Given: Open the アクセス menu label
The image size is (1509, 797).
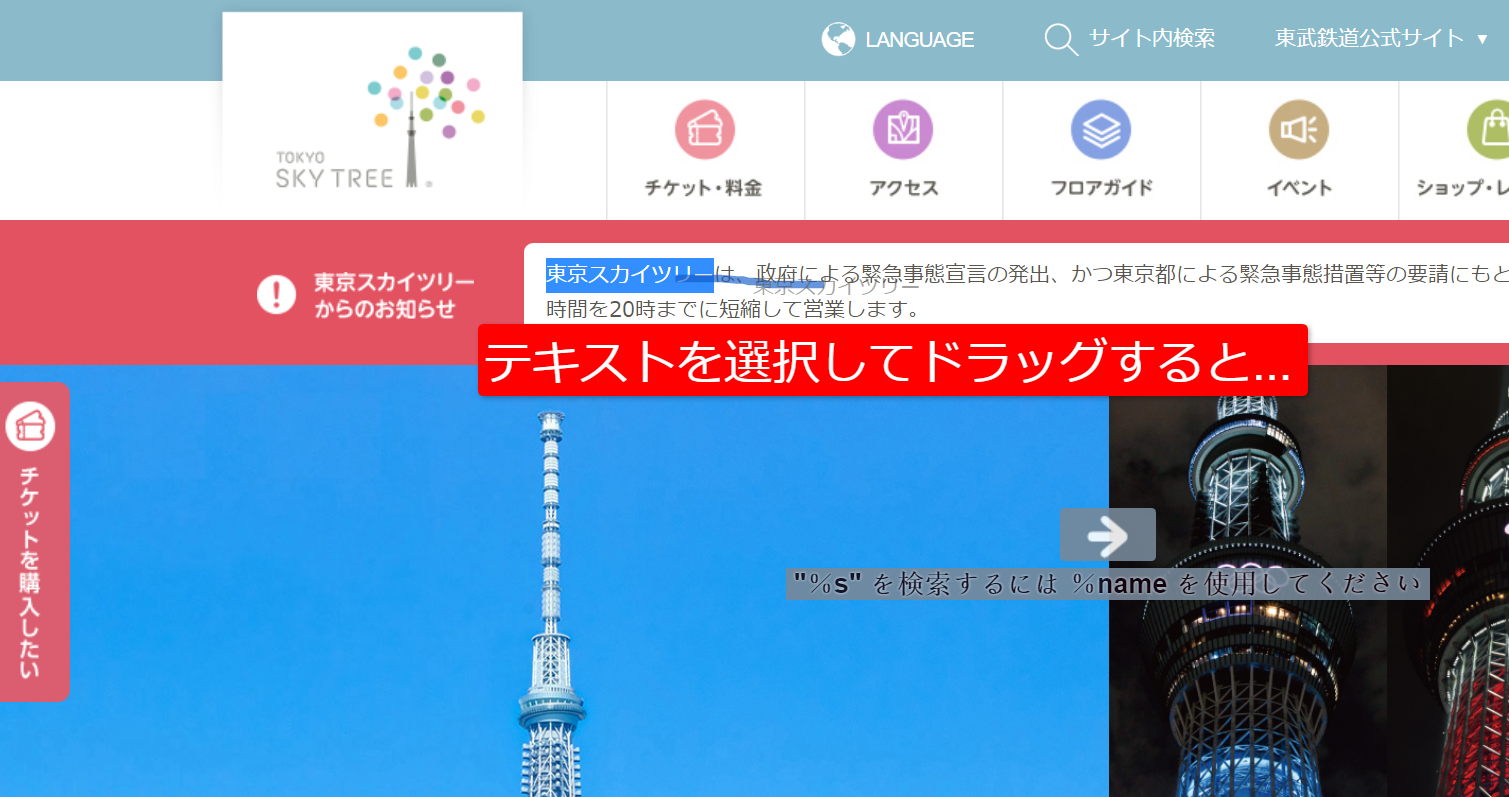Looking at the screenshot, I should click(x=903, y=187).
